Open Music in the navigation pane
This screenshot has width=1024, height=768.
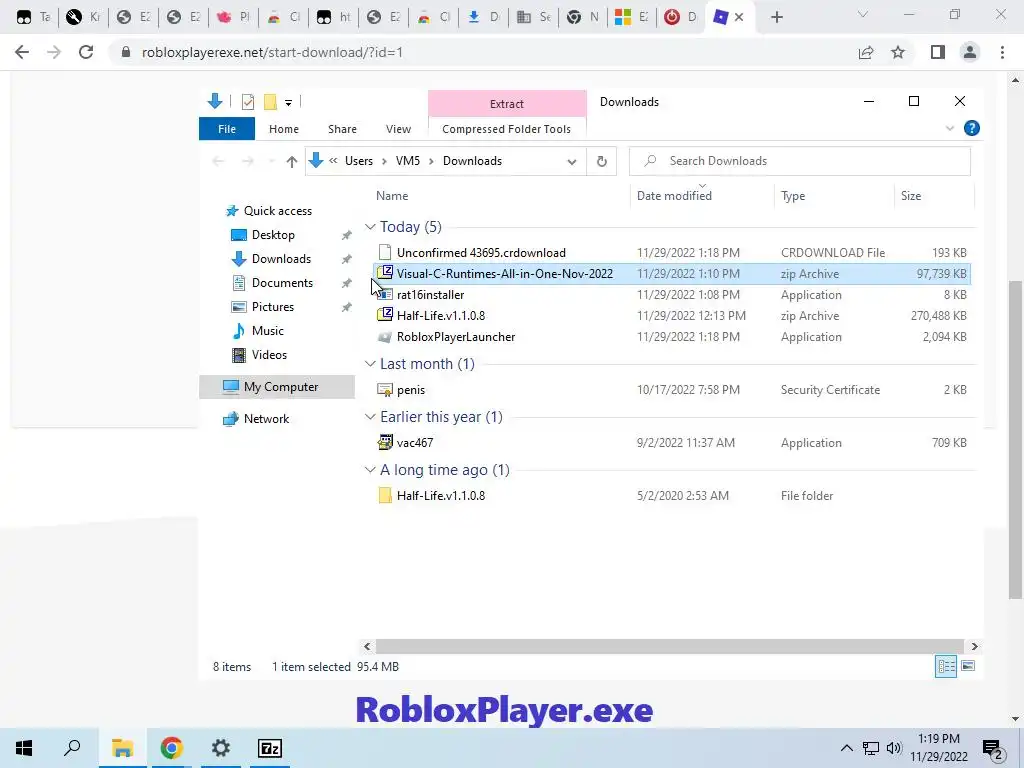(267, 330)
